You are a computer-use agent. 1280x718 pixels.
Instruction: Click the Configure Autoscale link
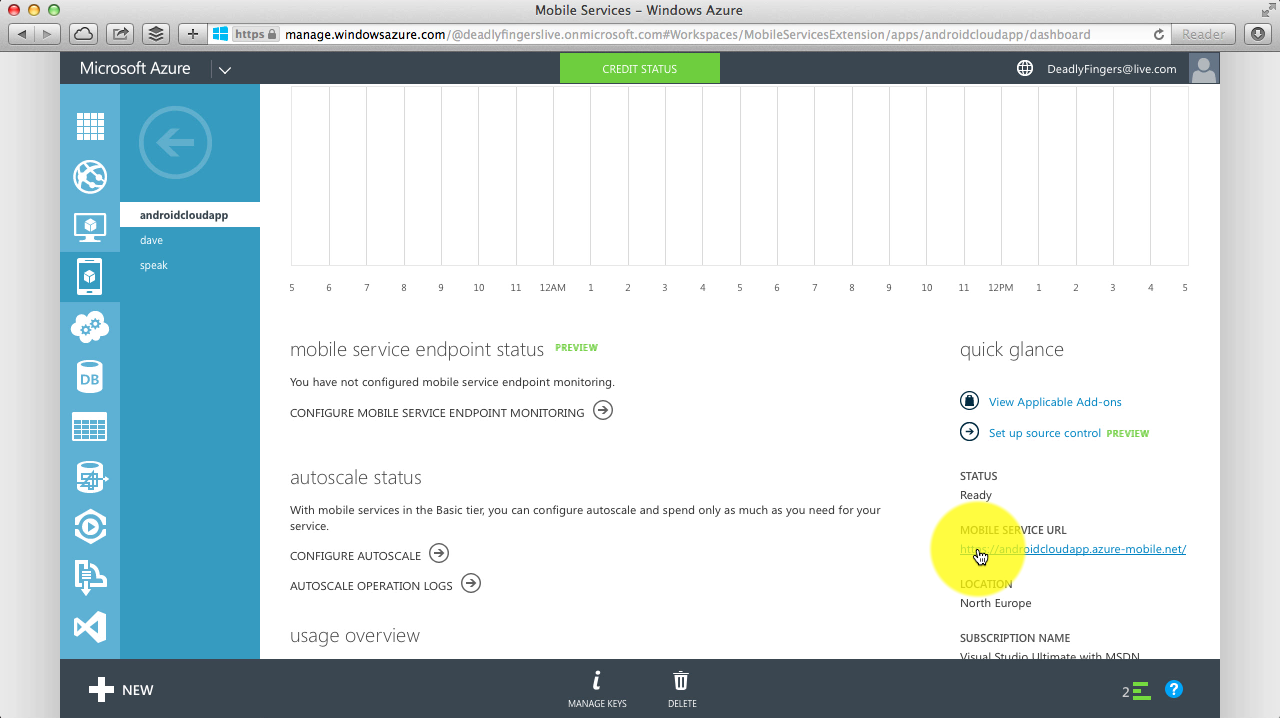[355, 555]
